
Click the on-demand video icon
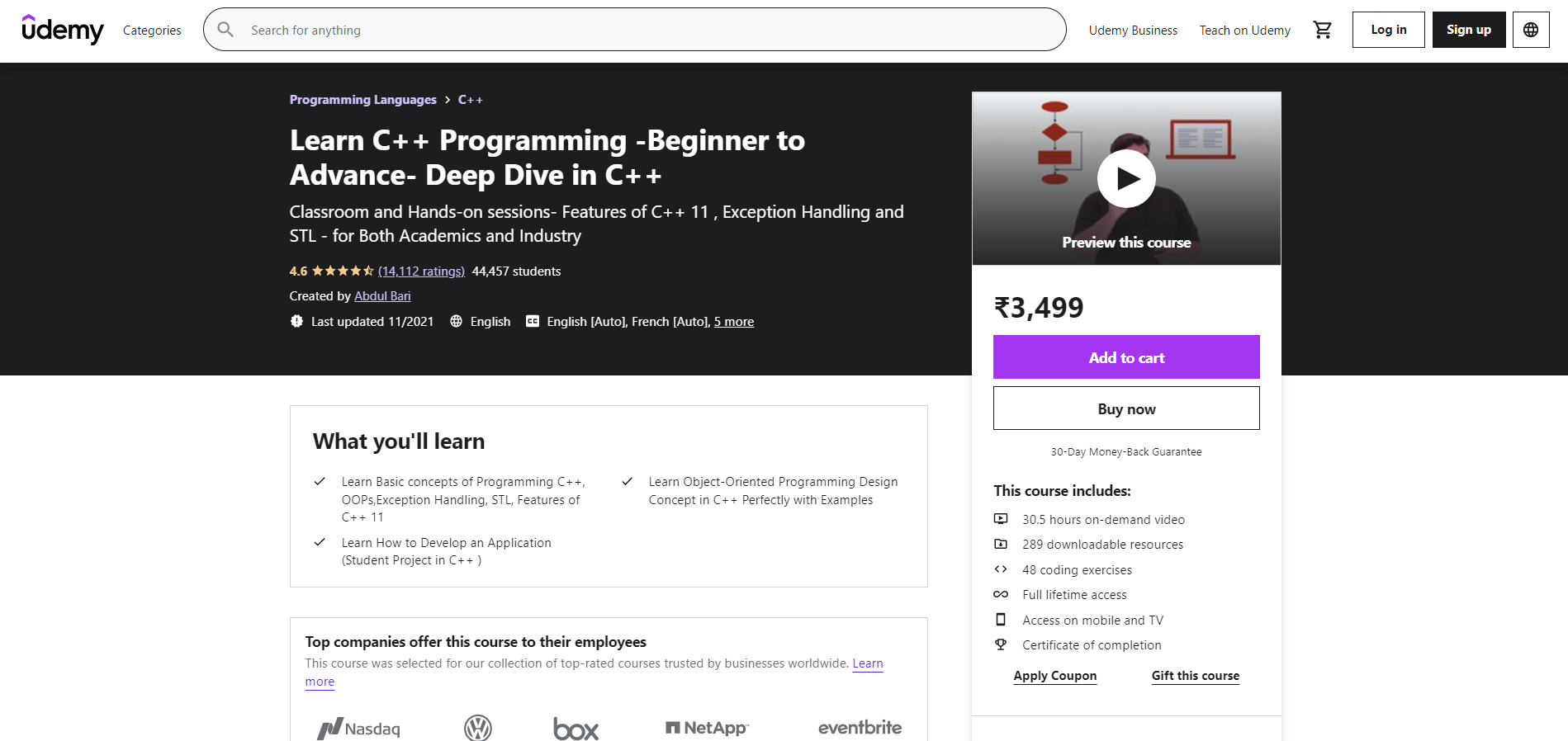coord(1001,519)
